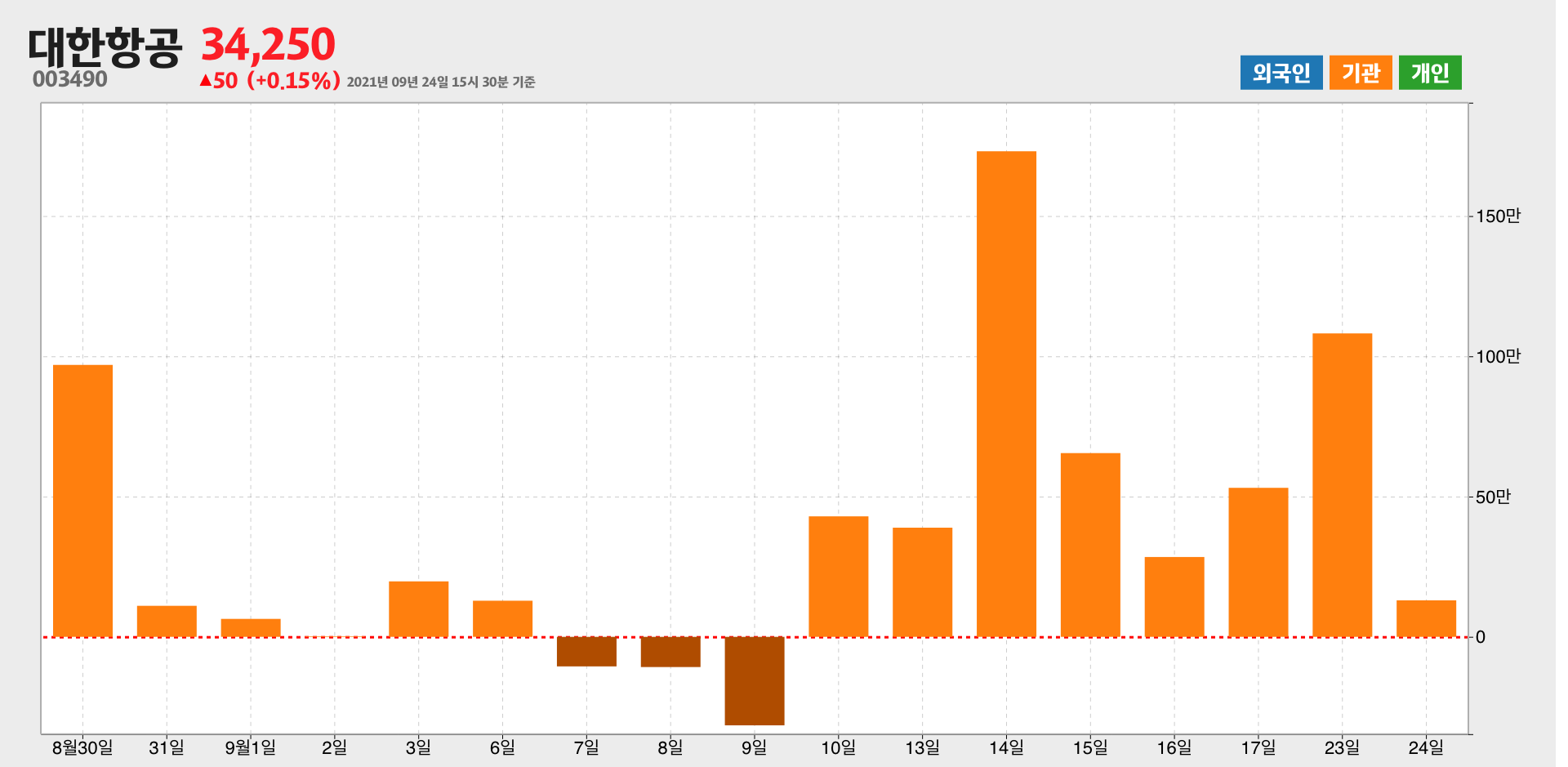Click the 기관 legend button
The height and width of the screenshot is (767, 1568).
click(x=1361, y=73)
